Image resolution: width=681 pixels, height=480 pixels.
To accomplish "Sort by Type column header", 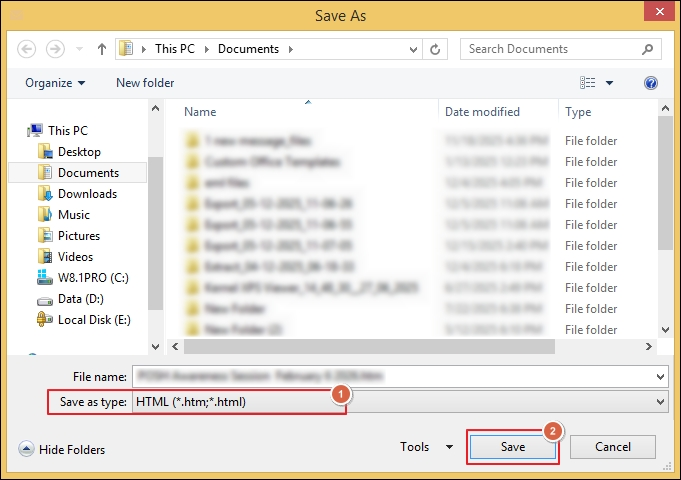I will 578,112.
